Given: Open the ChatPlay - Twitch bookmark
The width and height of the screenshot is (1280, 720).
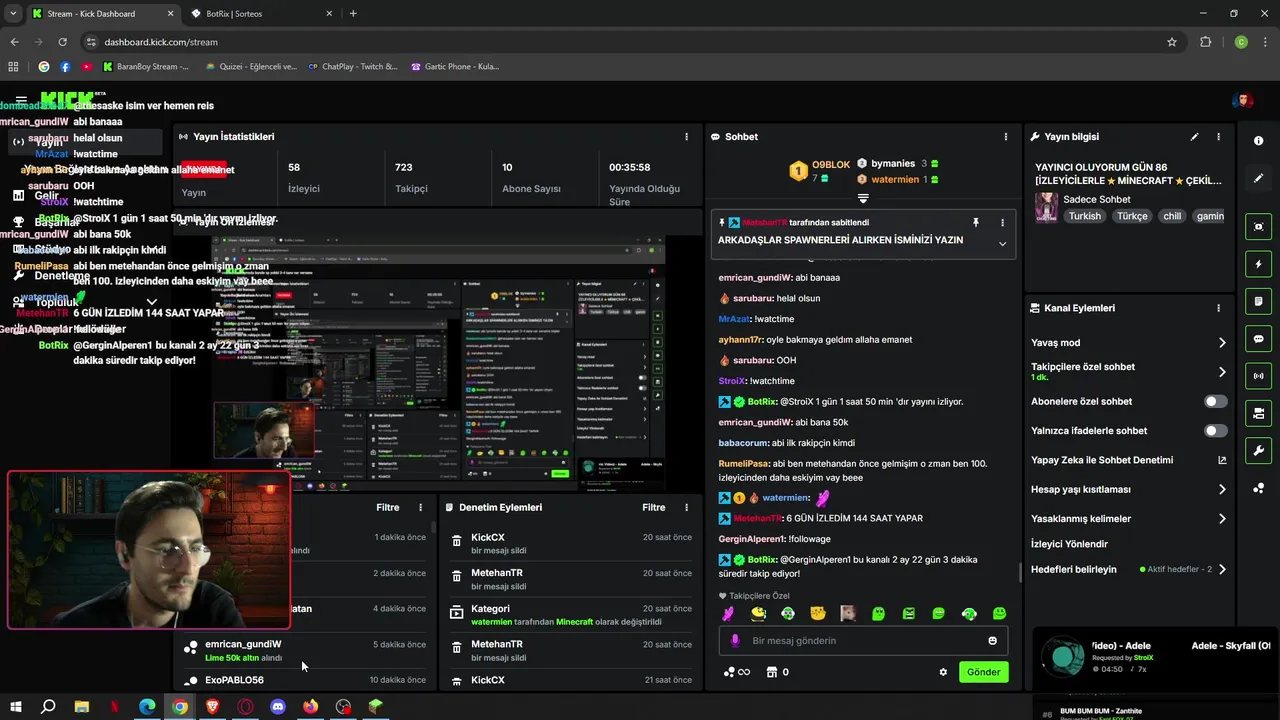Looking at the screenshot, I should click(353, 67).
